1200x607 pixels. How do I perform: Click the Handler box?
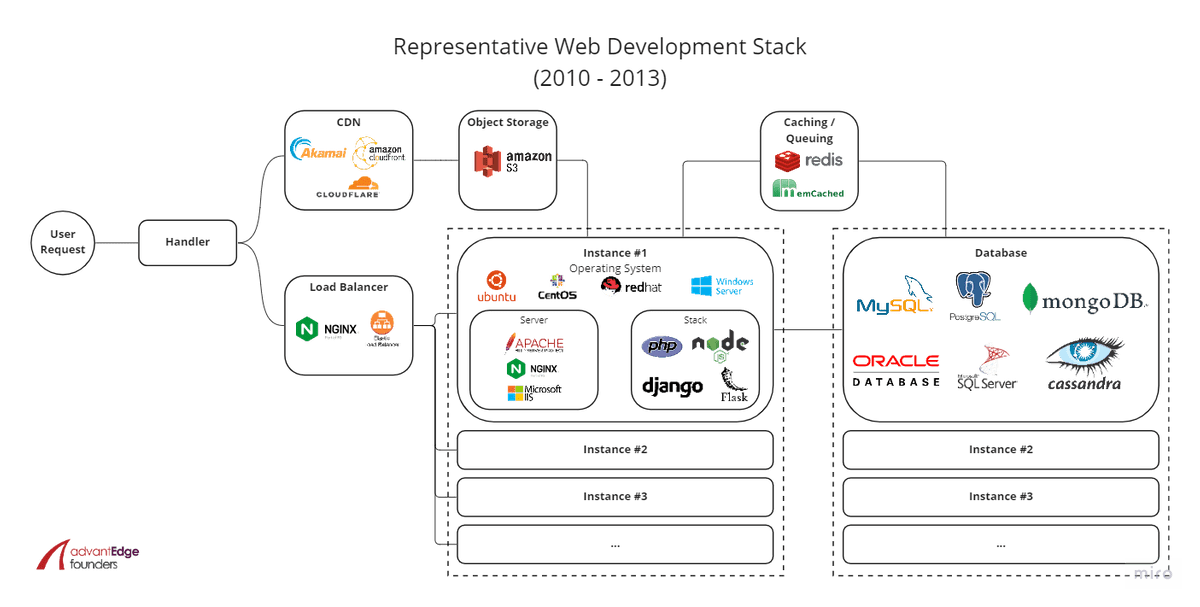(x=188, y=242)
